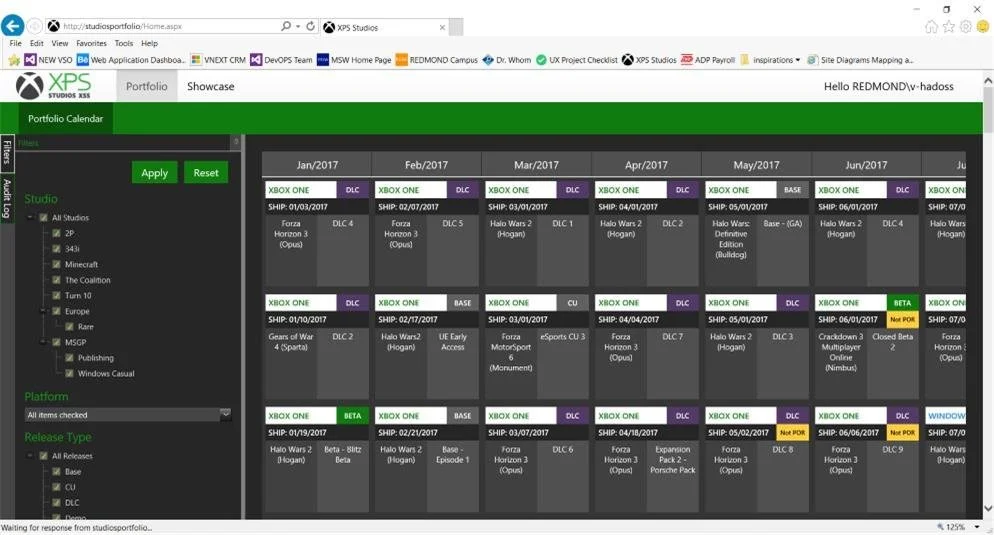
Task: Collapse the MSGP tree node
Action: (43, 342)
